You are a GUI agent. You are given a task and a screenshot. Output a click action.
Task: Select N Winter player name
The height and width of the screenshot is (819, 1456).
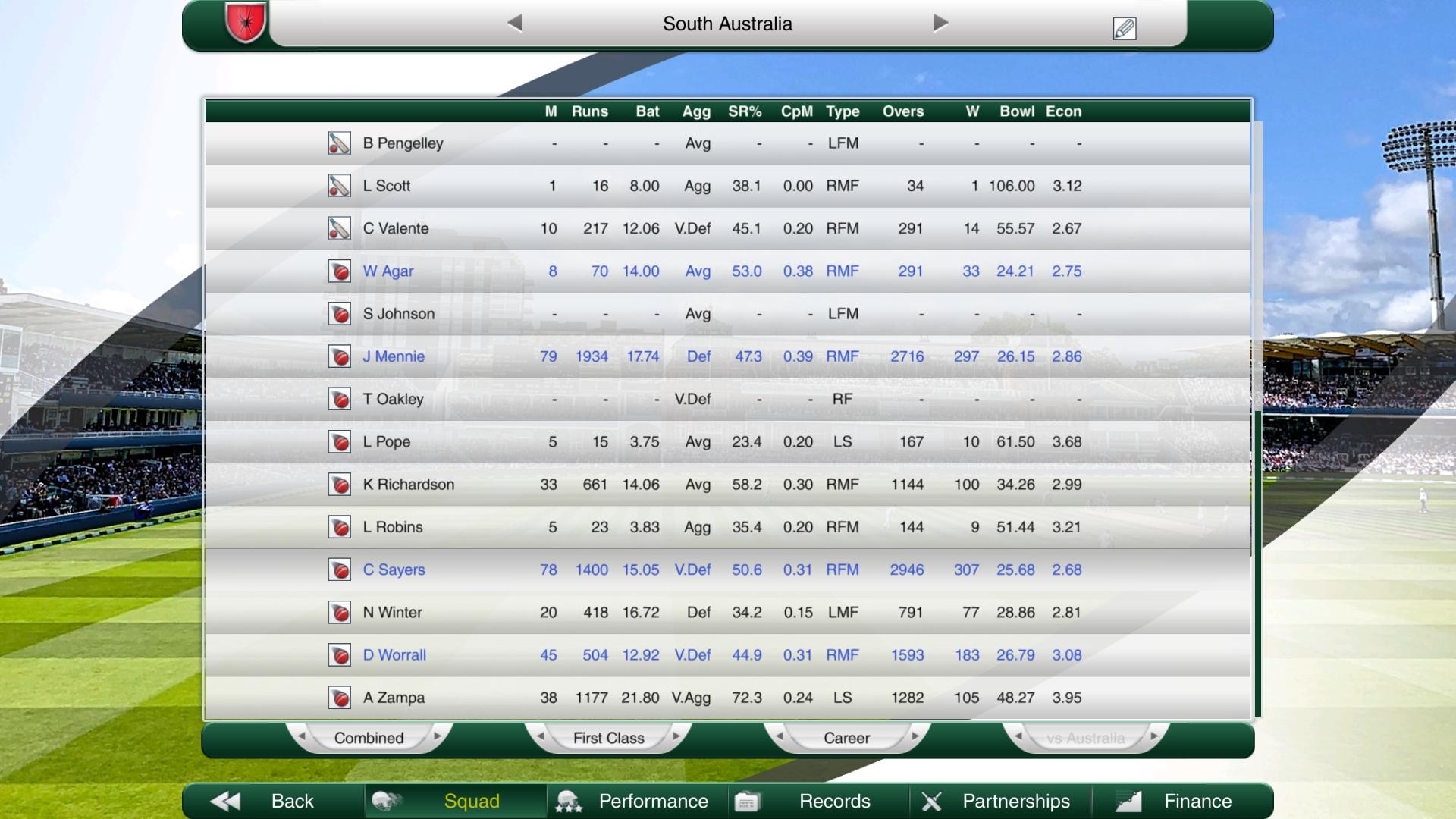coord(392,613)
